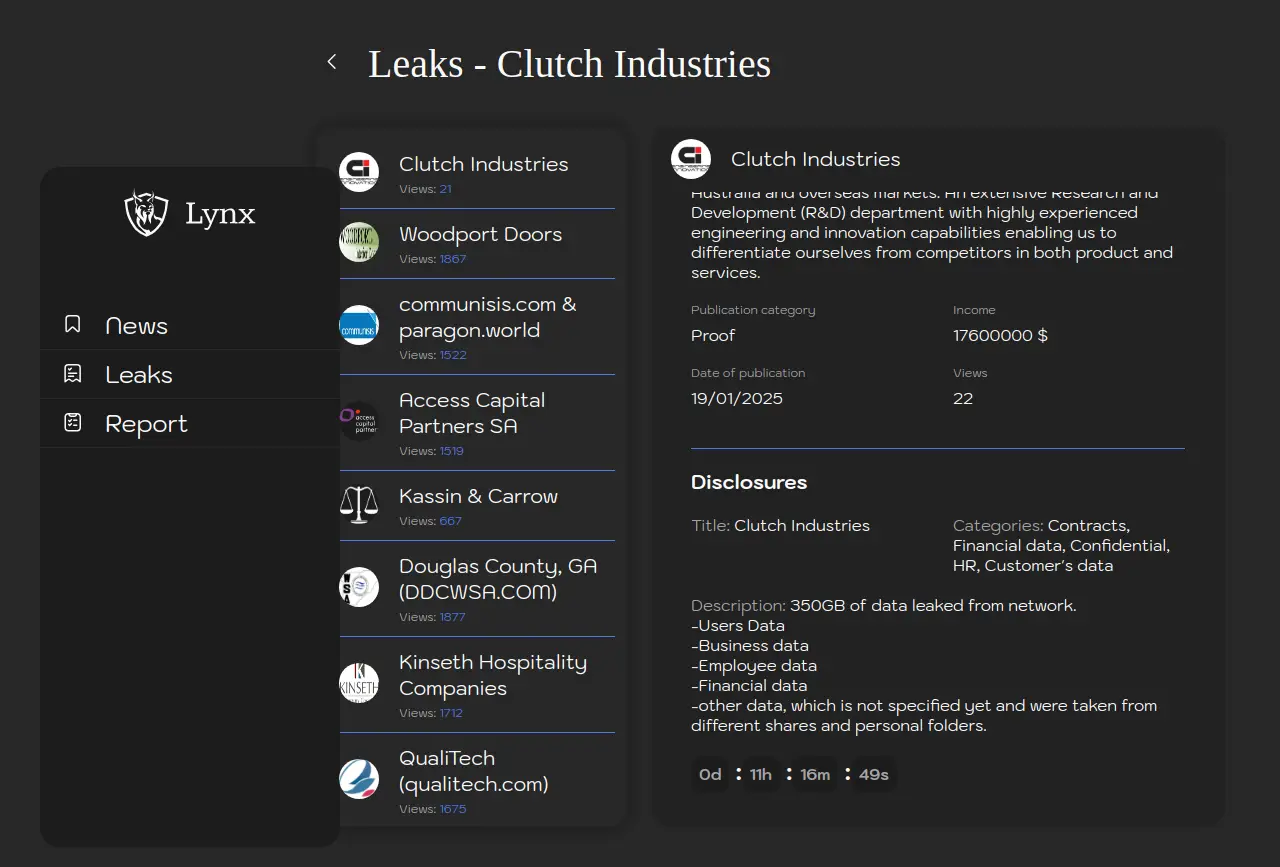Click the Report checklist icon
1280x867 pixels.
coord(73,423)
